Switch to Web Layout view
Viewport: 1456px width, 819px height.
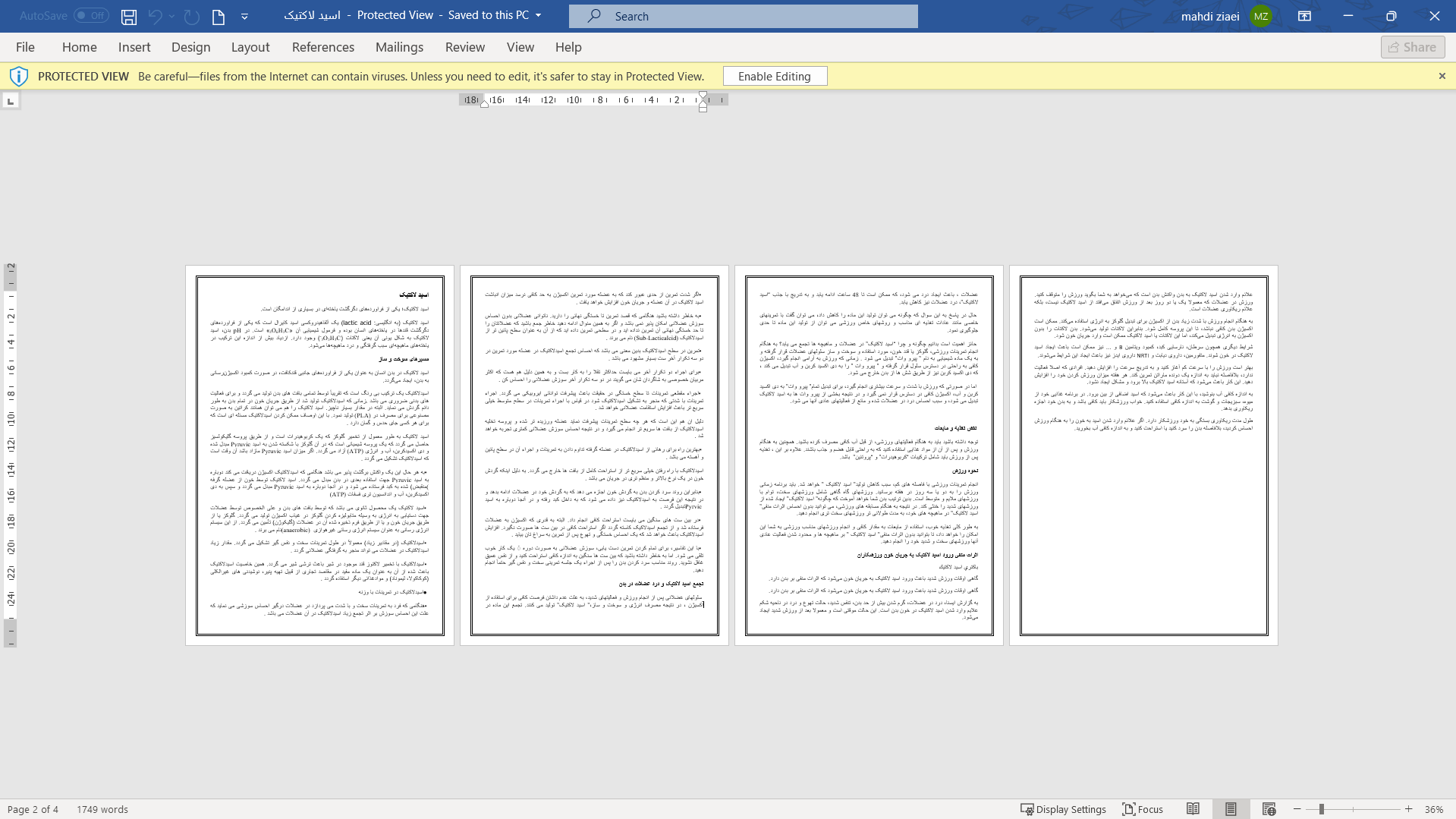(x=1269, y=809)
